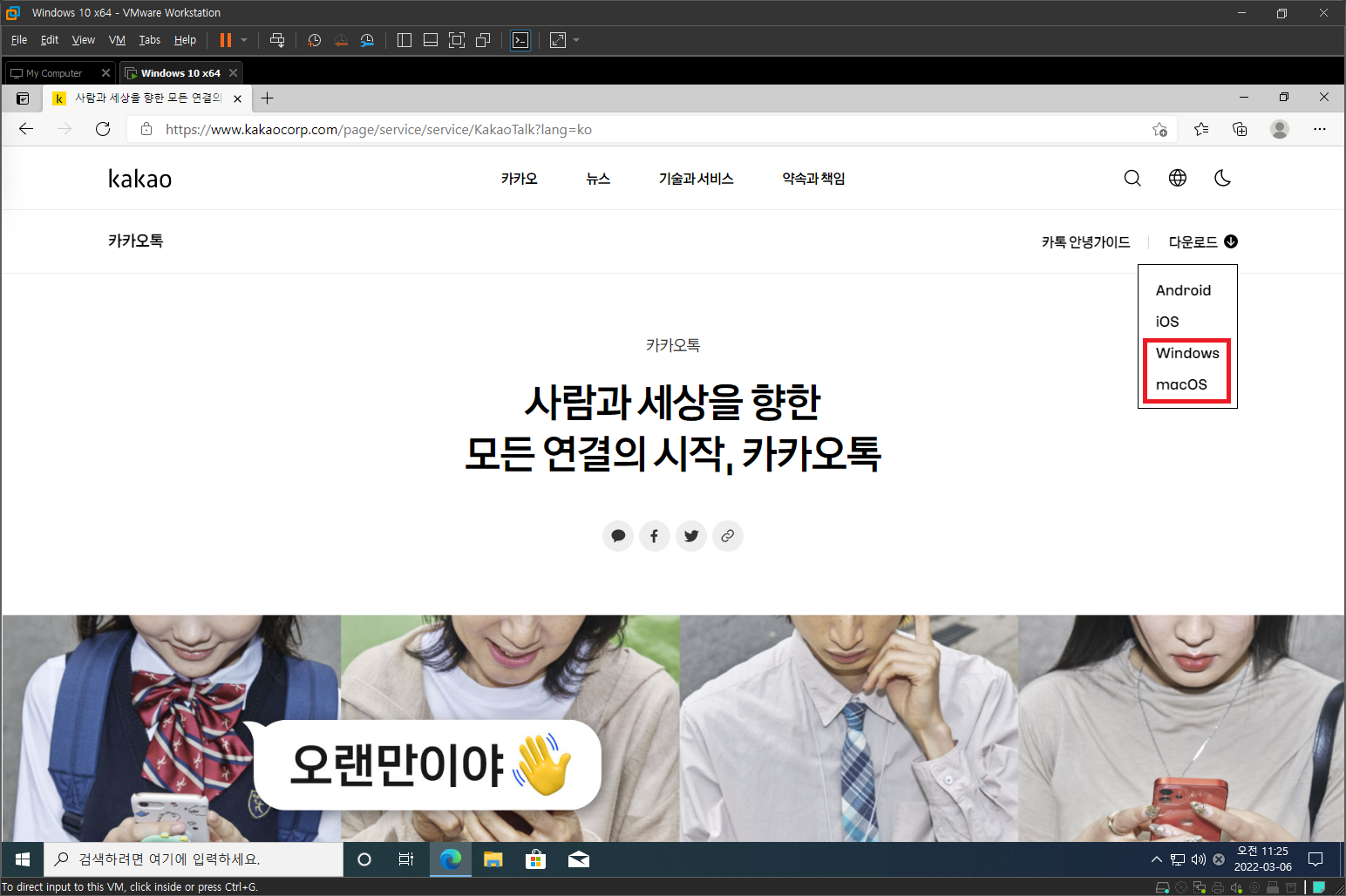
Task: Open Task View on taskbar
Action: point(406,859)
